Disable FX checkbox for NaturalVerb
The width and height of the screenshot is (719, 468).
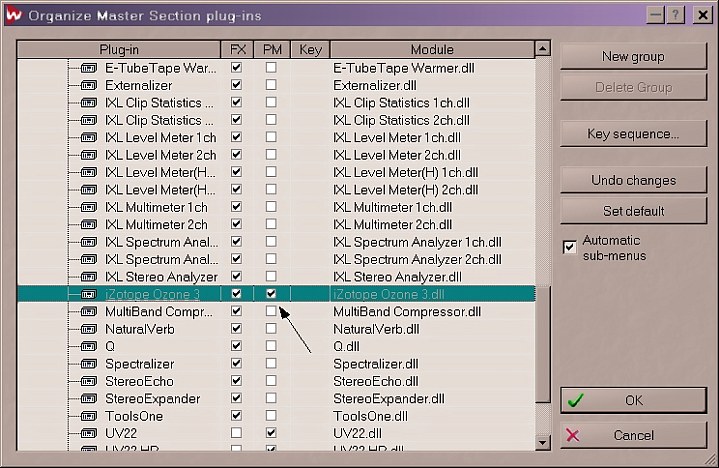236,328
